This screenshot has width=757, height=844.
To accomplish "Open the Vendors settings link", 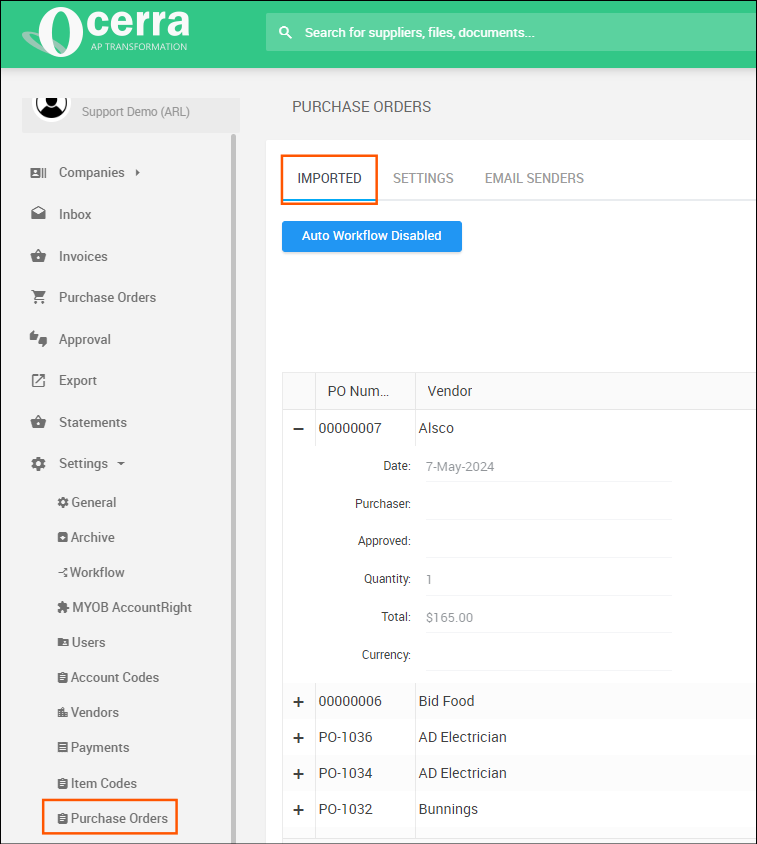I will [x=95, y=713].
